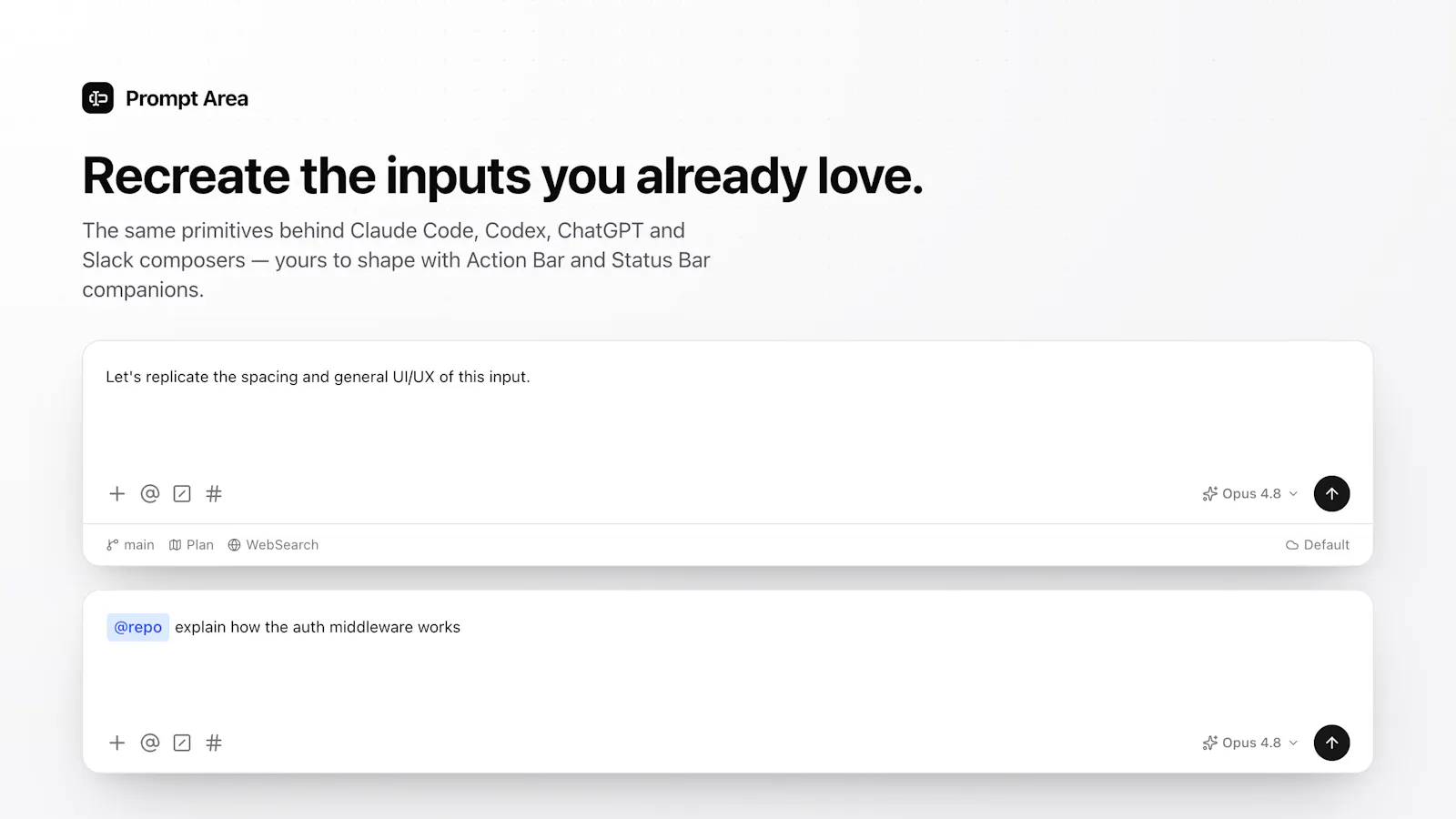Click the subtitle mentioning Claude Code, Codex, ChatGPT
Screen dimensions: 1456x819
pyautogui.click(x=396, y=260)
